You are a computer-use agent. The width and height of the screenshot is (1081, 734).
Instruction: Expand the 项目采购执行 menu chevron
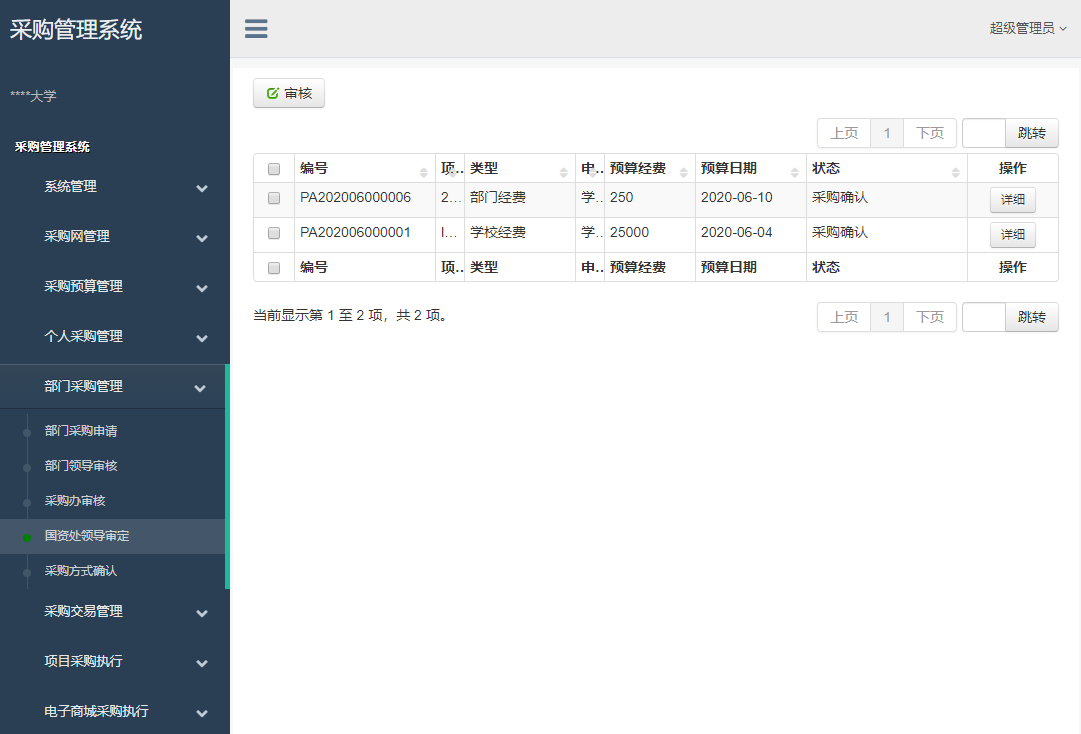(202, 663)
